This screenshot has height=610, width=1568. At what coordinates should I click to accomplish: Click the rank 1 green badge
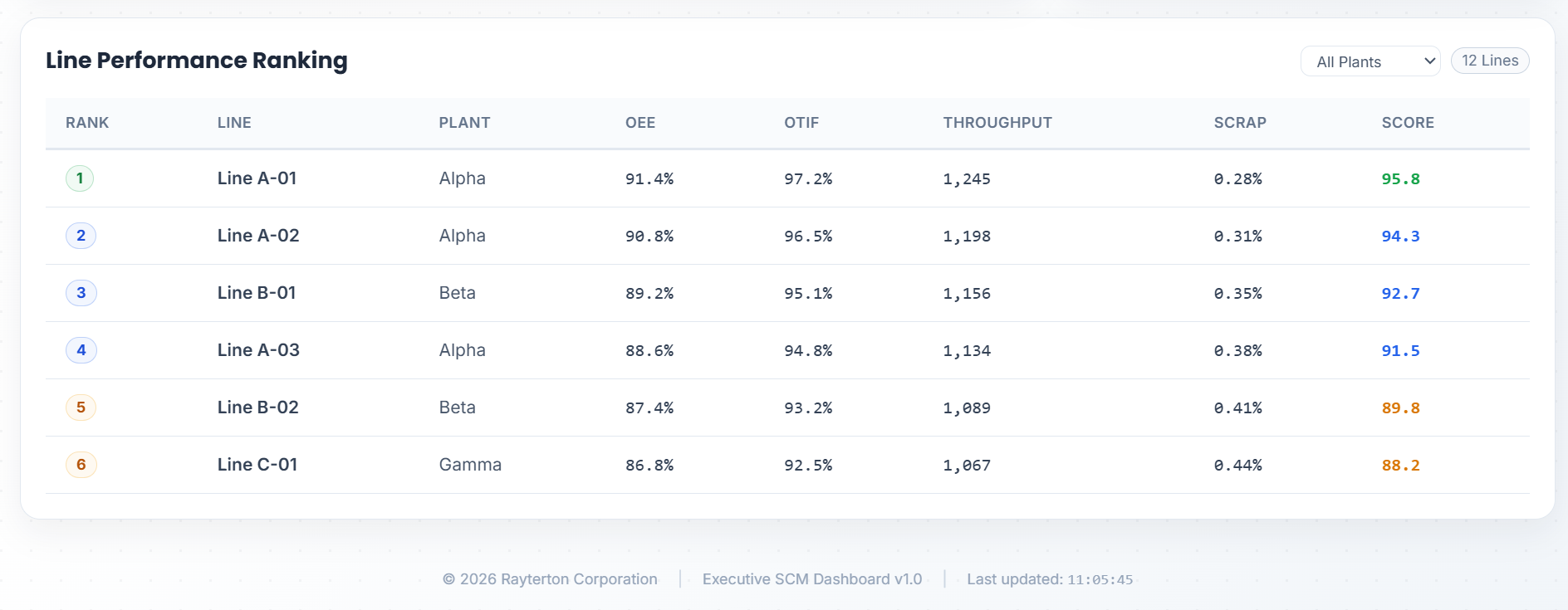pos(80,178)
